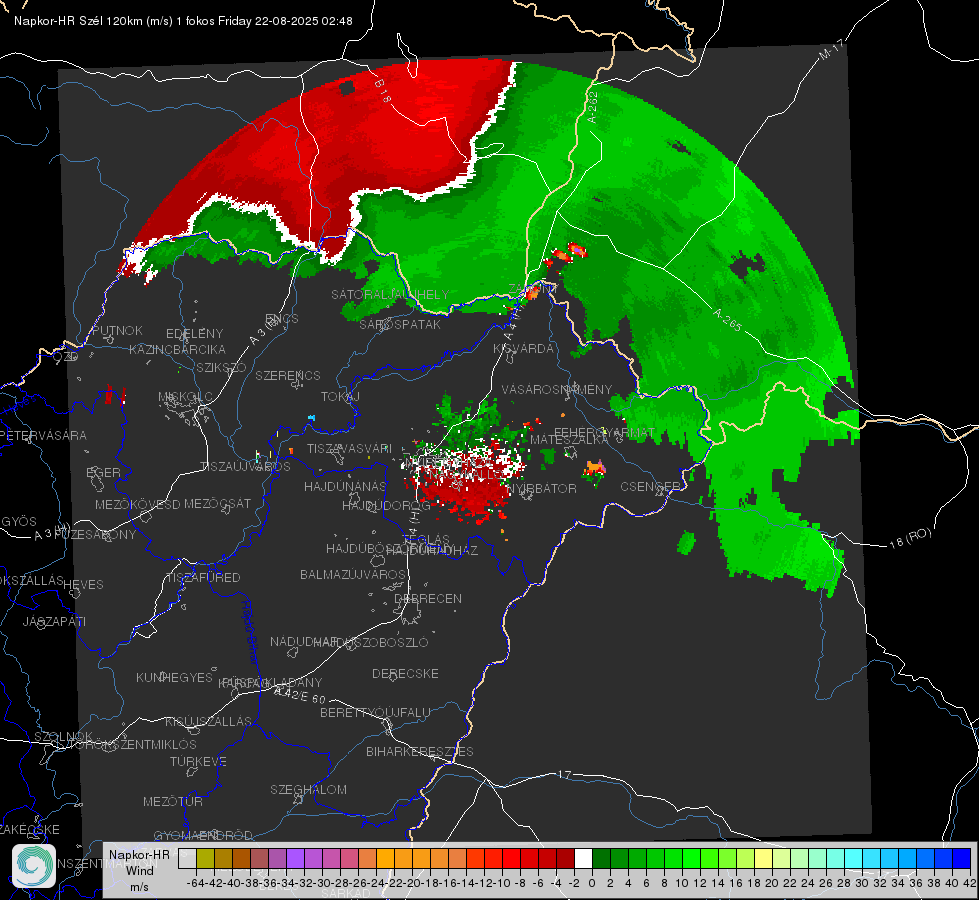Click the NYÍRBÁTOR label
This screenshot has width=979, height=900.
(x=541, y=488)
